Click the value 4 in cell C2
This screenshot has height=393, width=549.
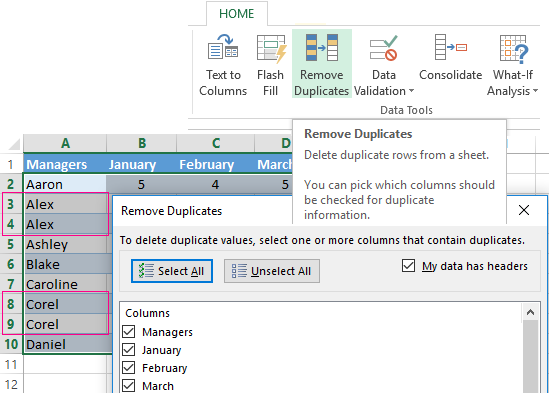216,184
